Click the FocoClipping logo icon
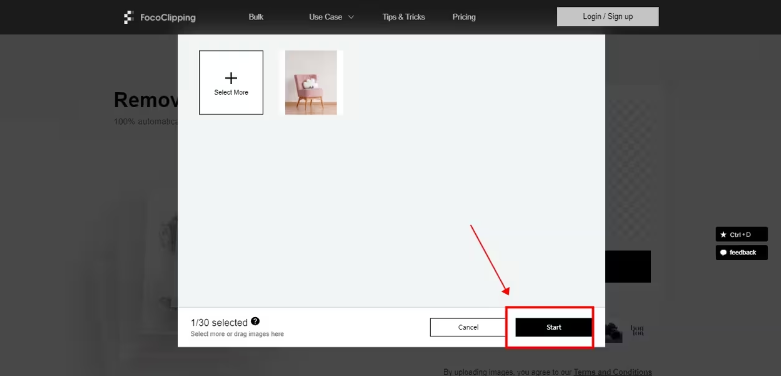Viewport: 781px width, 376px height. (129, 17)
